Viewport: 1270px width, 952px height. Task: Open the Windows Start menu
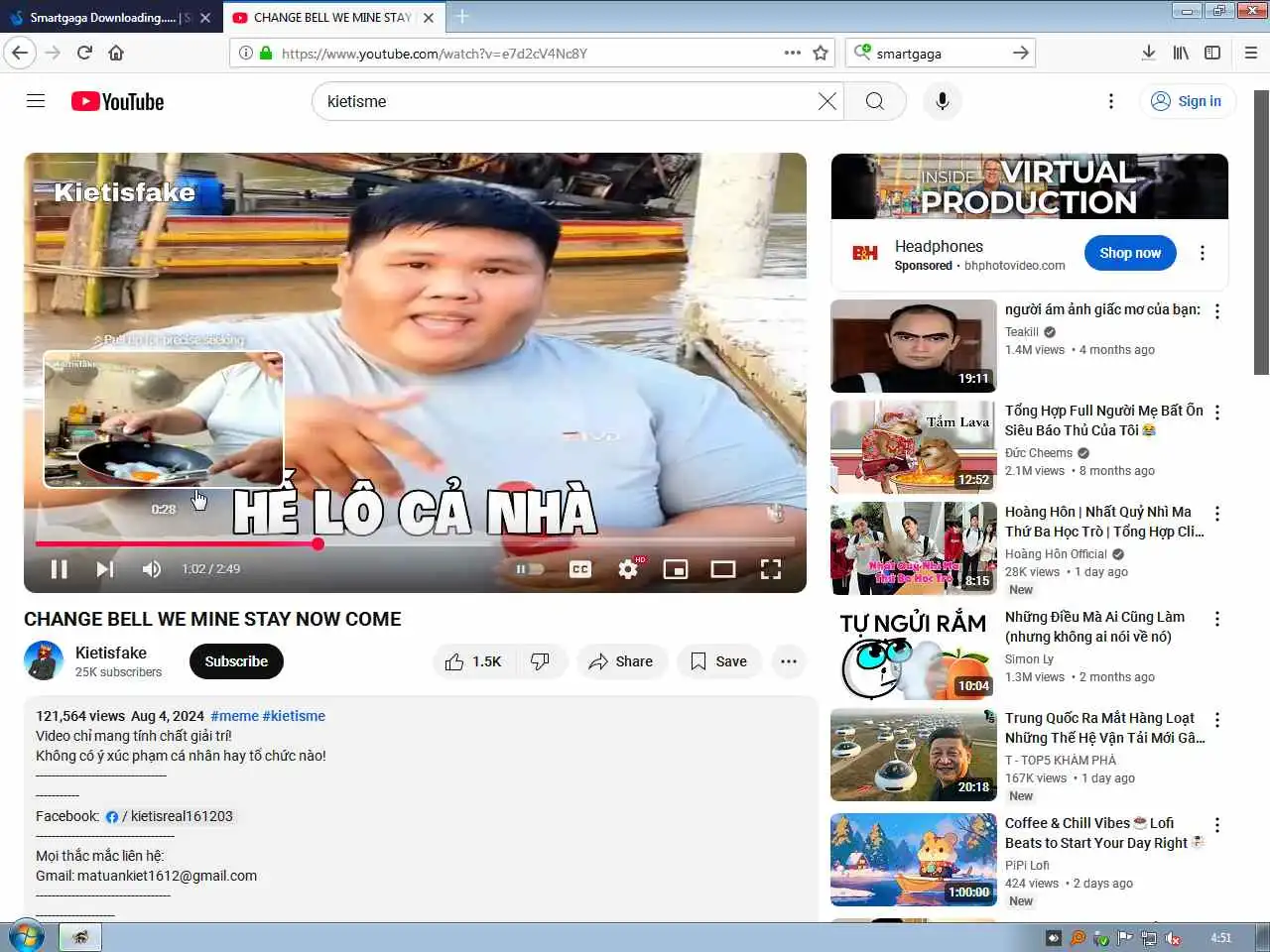pos(26,936)
